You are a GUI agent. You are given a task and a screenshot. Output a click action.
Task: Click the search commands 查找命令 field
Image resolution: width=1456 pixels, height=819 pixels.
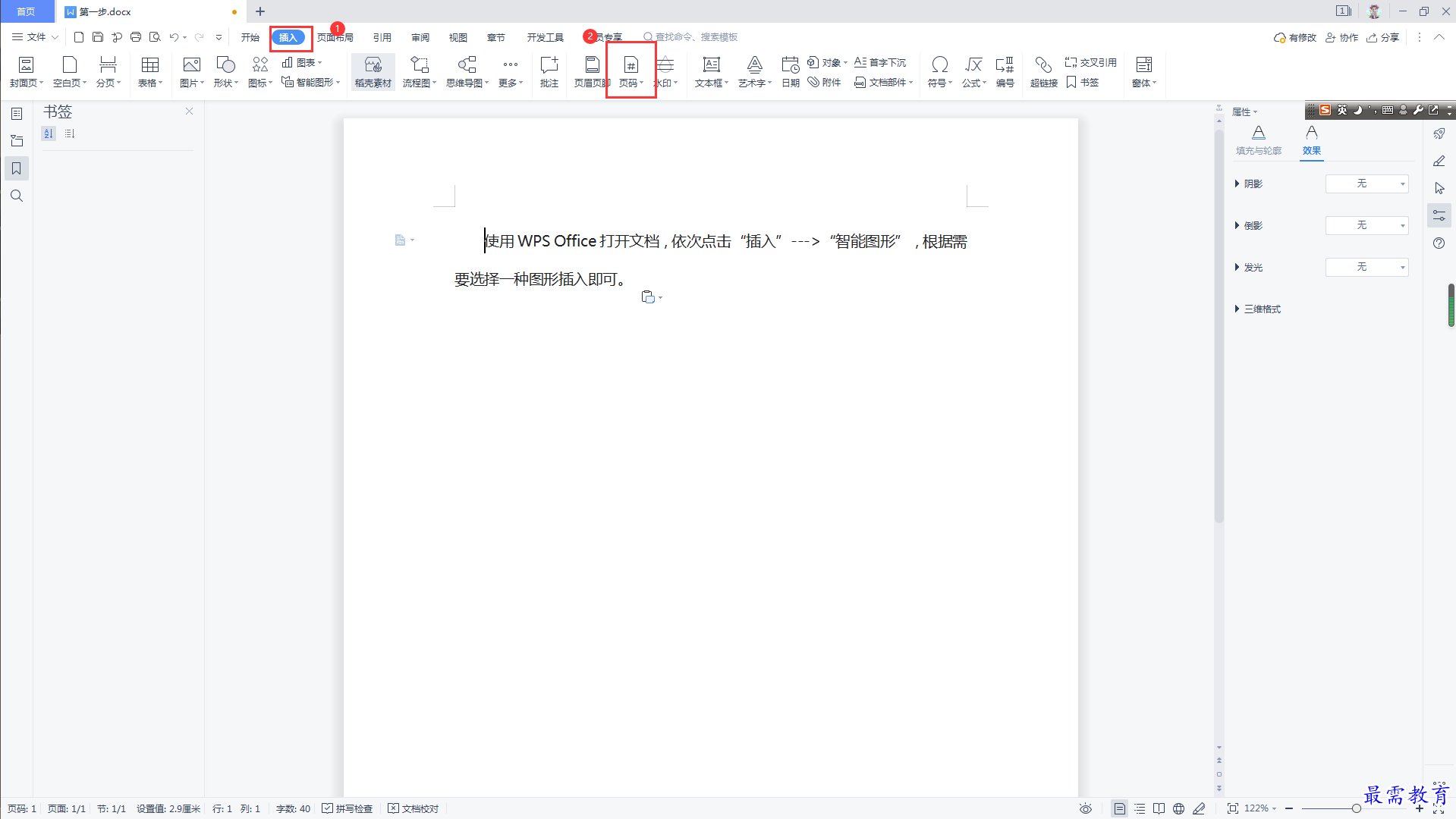pos(690,36)
